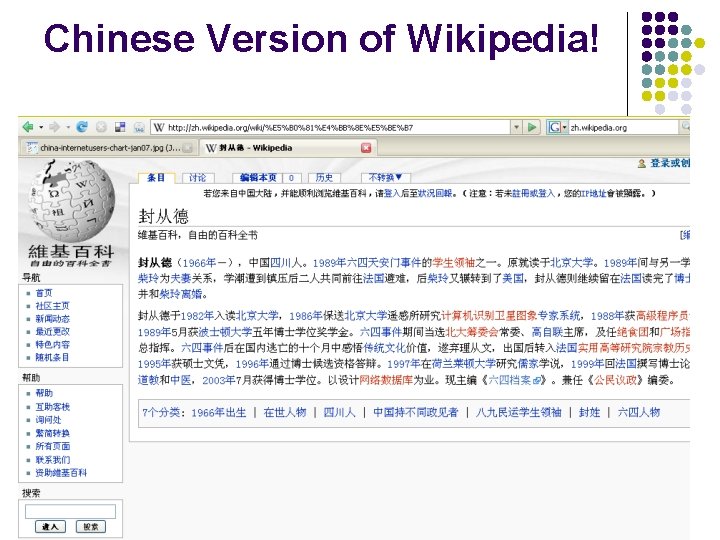
Task: Open 联系我们 contact link
Action: 52,459
